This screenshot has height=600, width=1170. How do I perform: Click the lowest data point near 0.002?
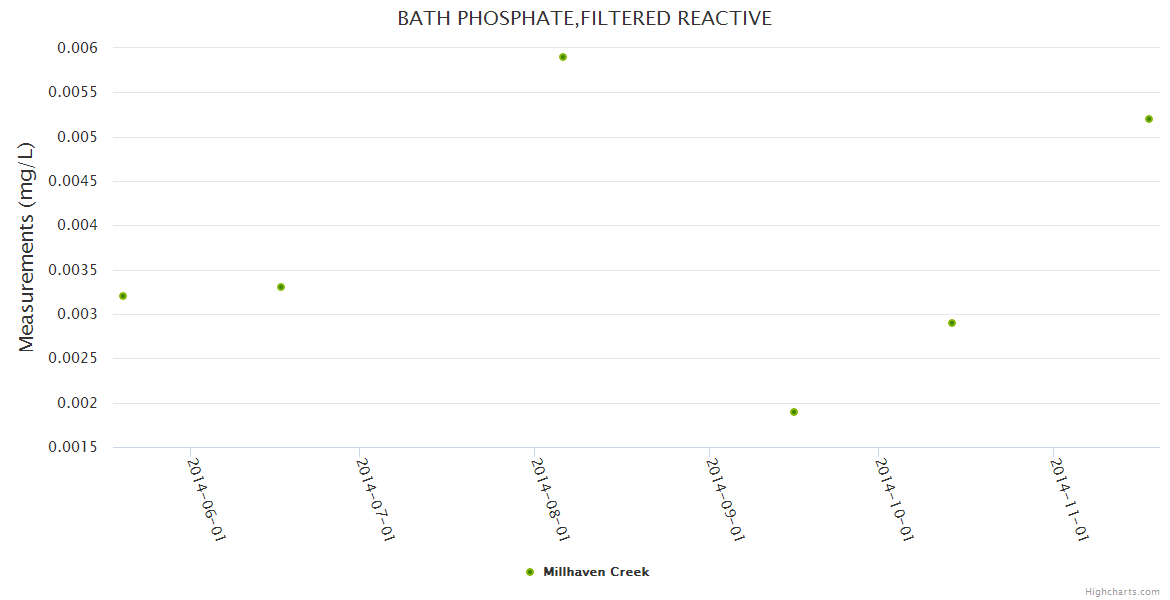tap(794, 412)
